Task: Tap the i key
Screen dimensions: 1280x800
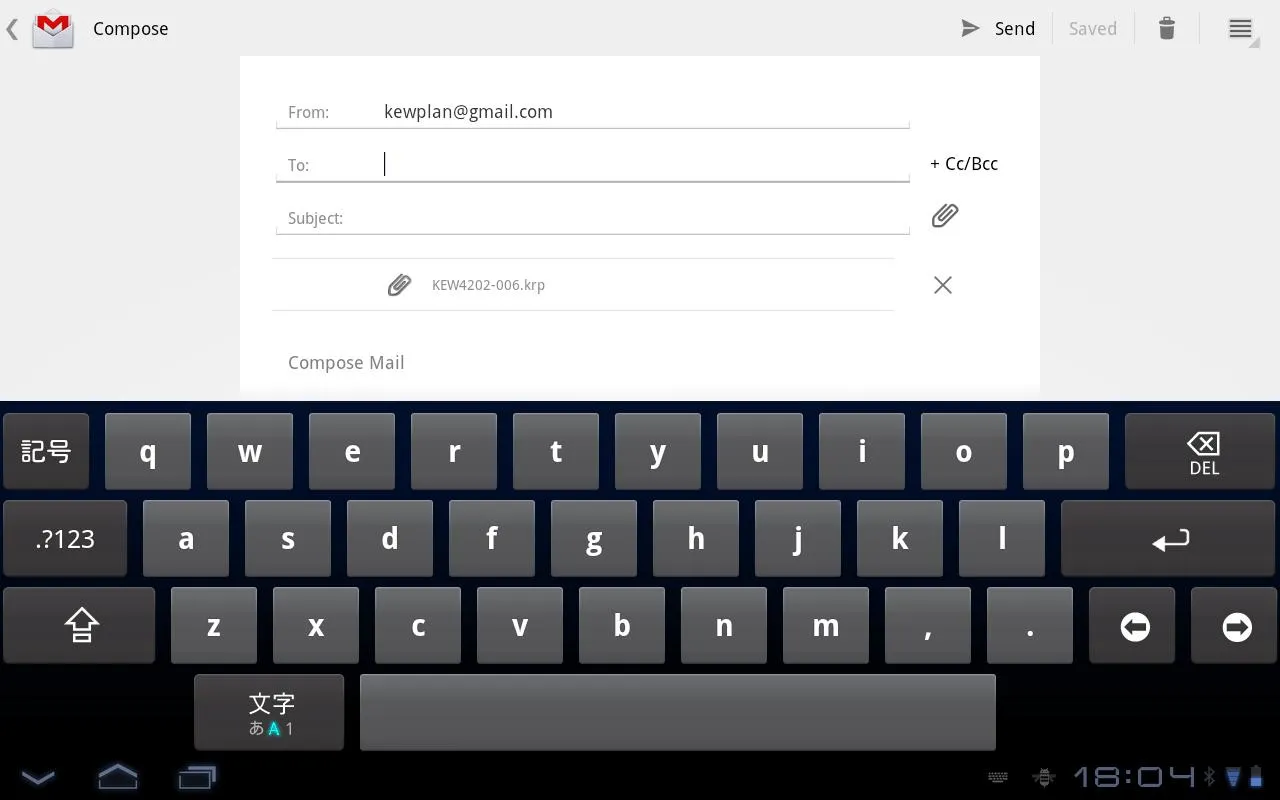Action: click(862, 451)
